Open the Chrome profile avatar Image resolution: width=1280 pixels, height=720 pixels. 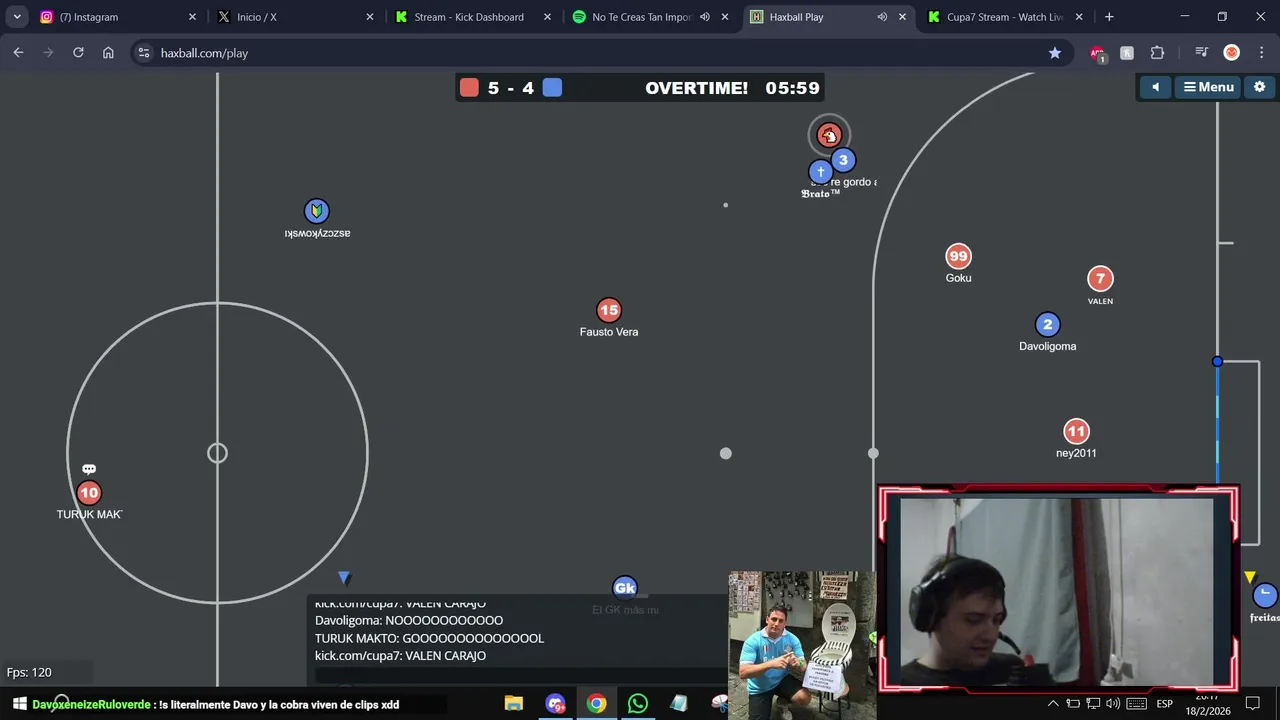coord(1232,53)
